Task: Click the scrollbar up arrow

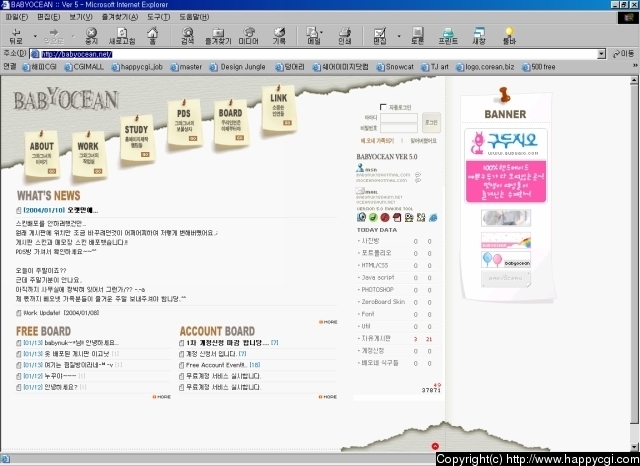Action: [634, 80]
